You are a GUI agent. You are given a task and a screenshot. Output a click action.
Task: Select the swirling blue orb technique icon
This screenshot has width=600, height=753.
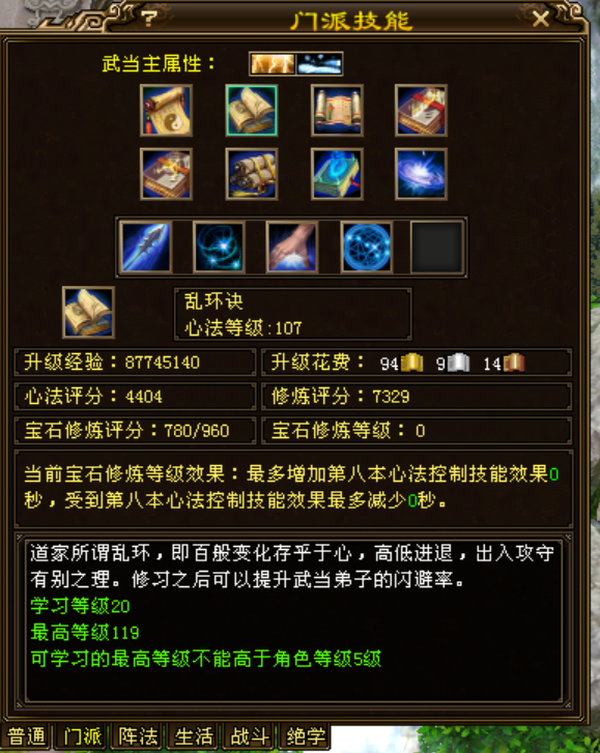[x=219, y=247]
